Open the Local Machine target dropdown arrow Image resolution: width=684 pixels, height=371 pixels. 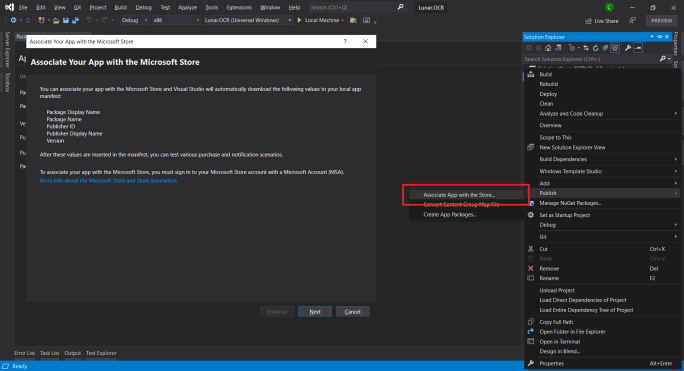point(342,20)
